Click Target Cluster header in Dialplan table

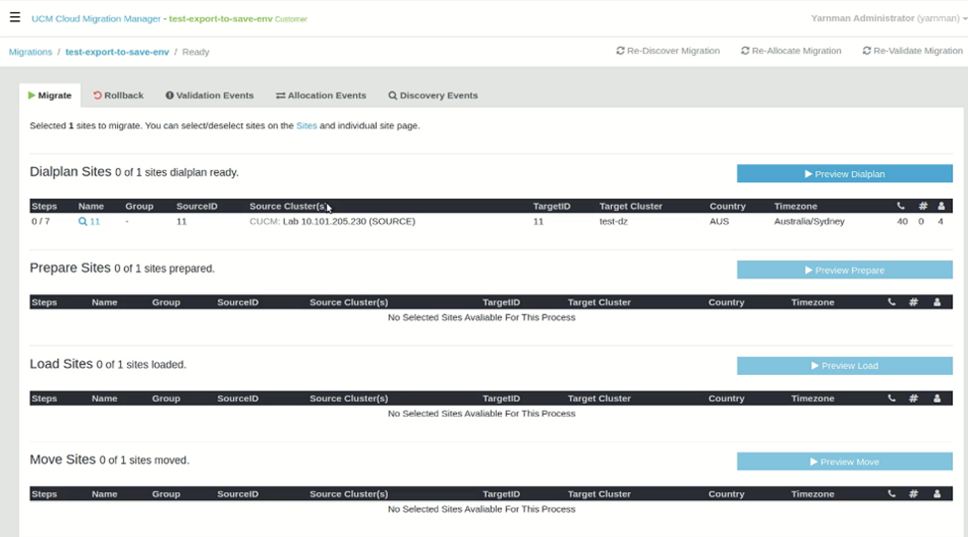tap(630, 206)
